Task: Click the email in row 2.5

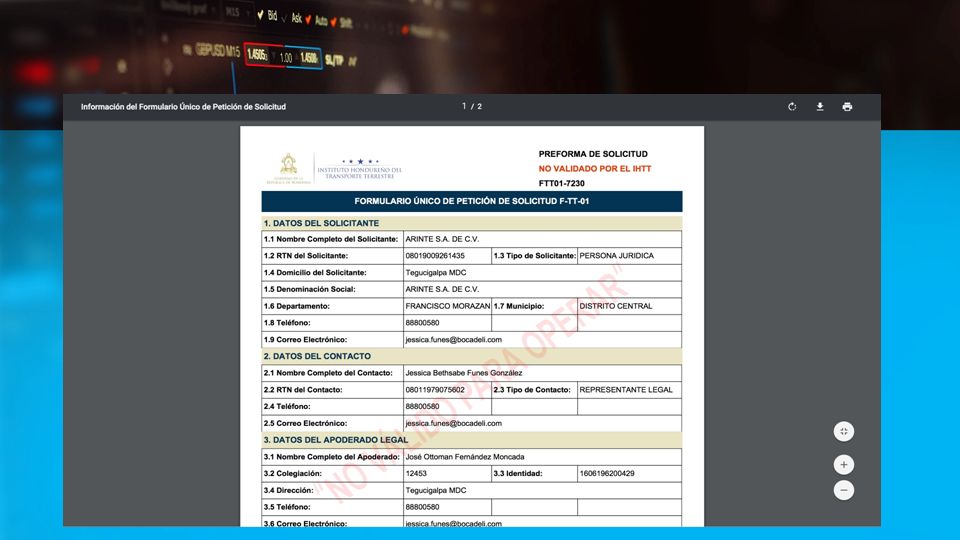Action: (453, 424)
